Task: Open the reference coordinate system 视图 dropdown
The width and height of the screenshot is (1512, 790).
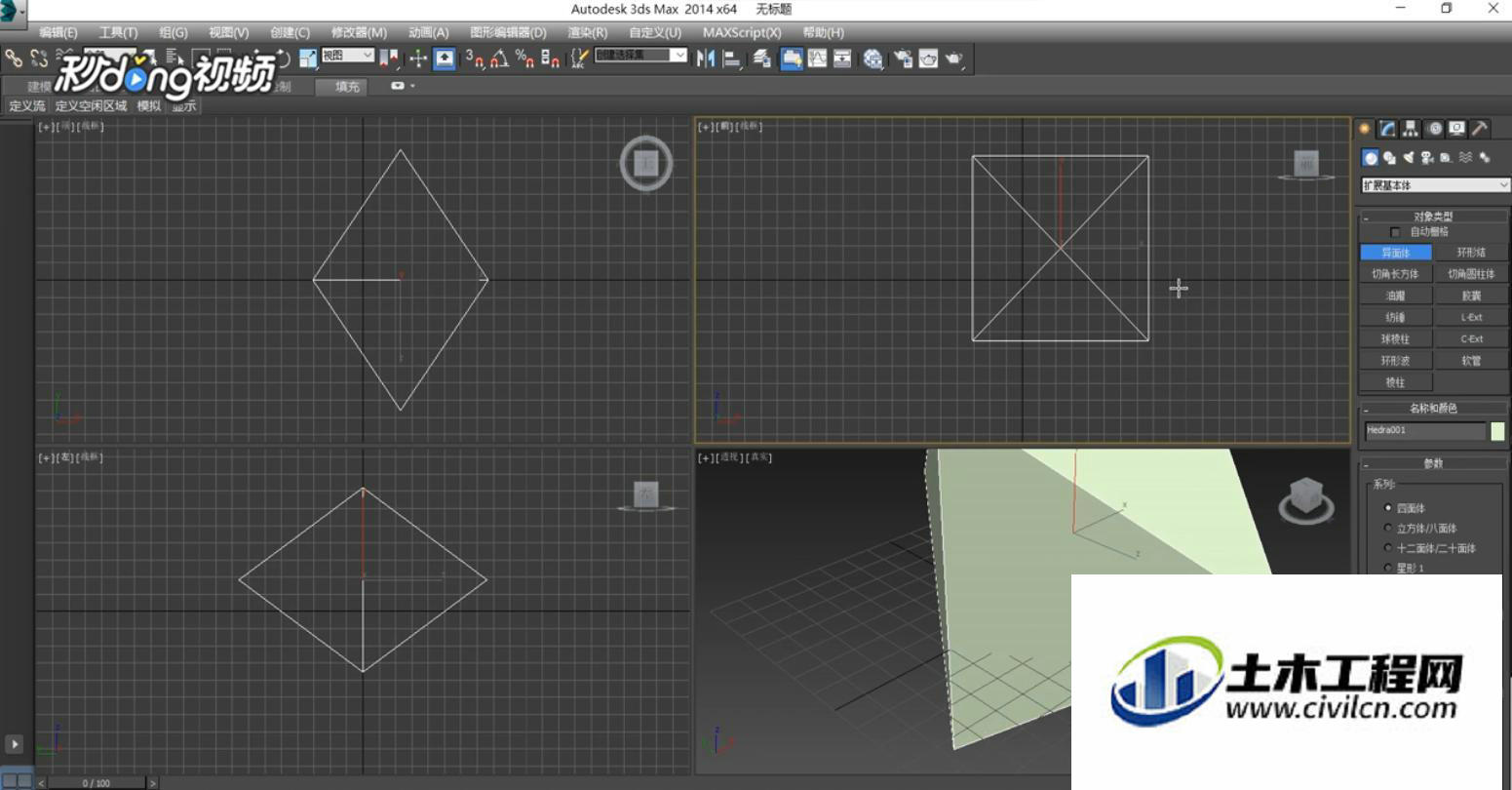Action: click(x=347, y=56)
